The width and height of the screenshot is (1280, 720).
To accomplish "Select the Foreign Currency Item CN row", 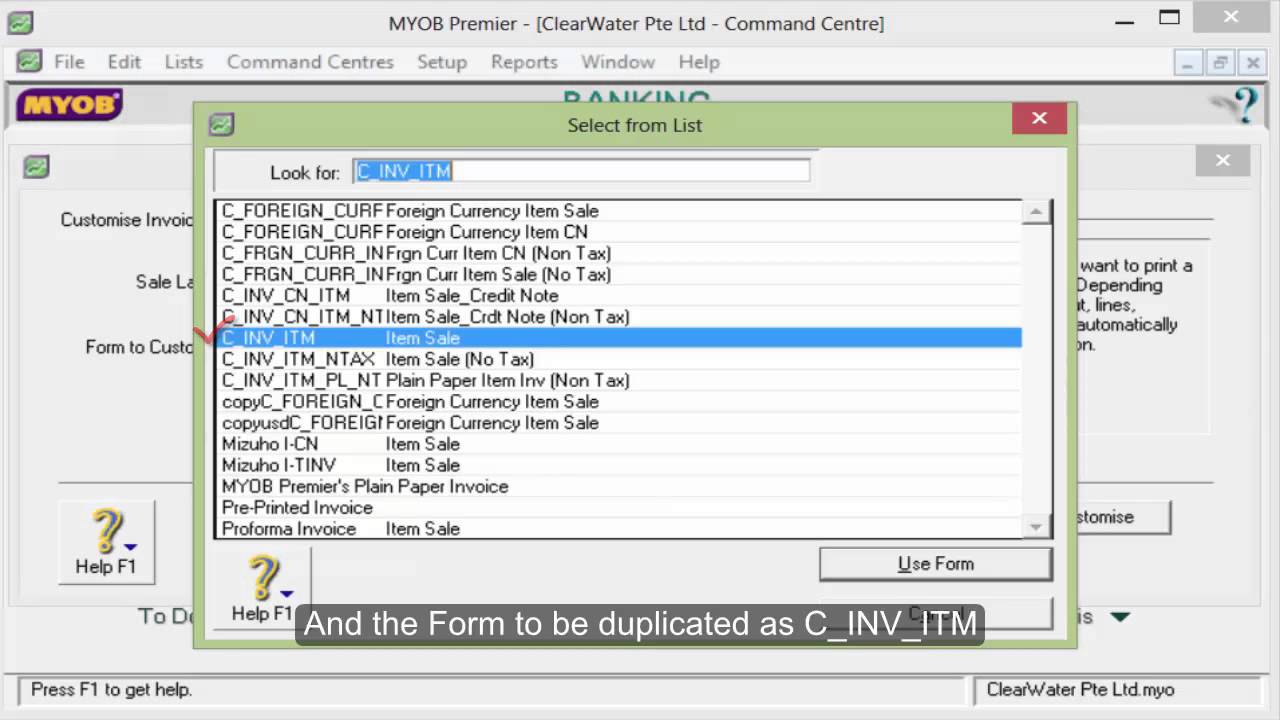I will [x=619, y=232].
